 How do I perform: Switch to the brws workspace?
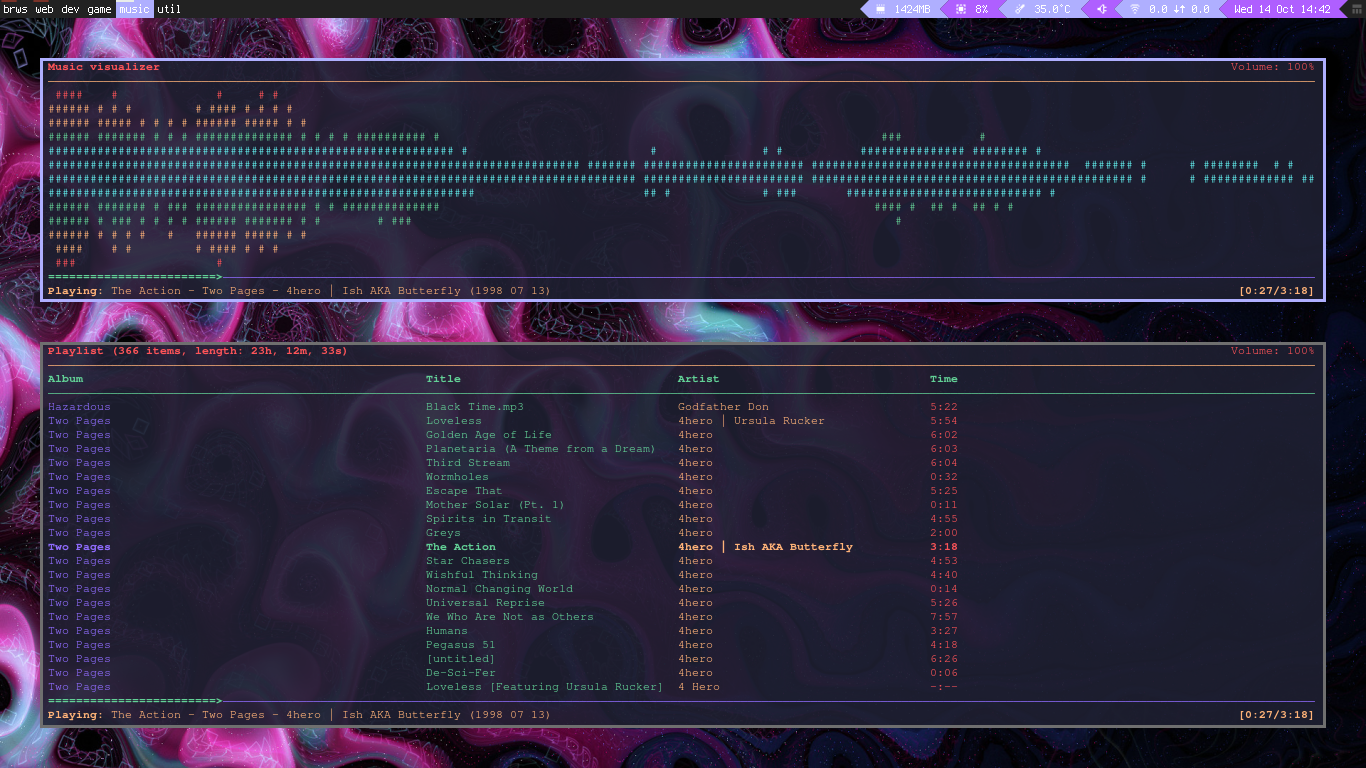[15, 9]
